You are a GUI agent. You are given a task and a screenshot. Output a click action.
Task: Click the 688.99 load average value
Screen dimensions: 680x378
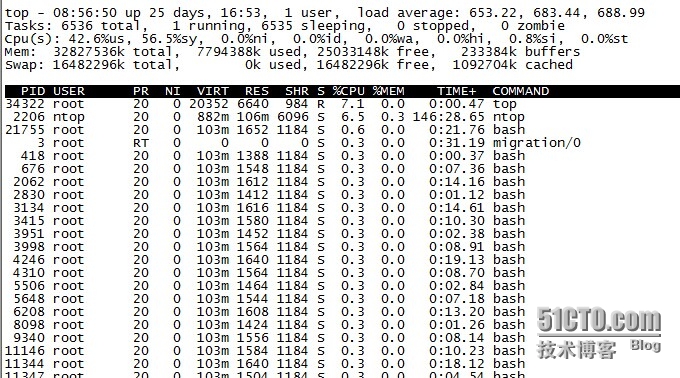(621, 13)
